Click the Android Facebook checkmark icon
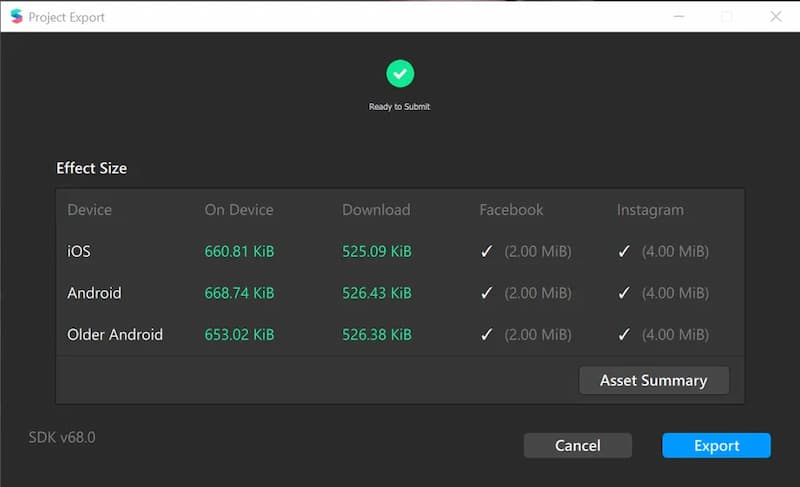The width and height of the screenshot is (800, 487). tap(487, 293)
